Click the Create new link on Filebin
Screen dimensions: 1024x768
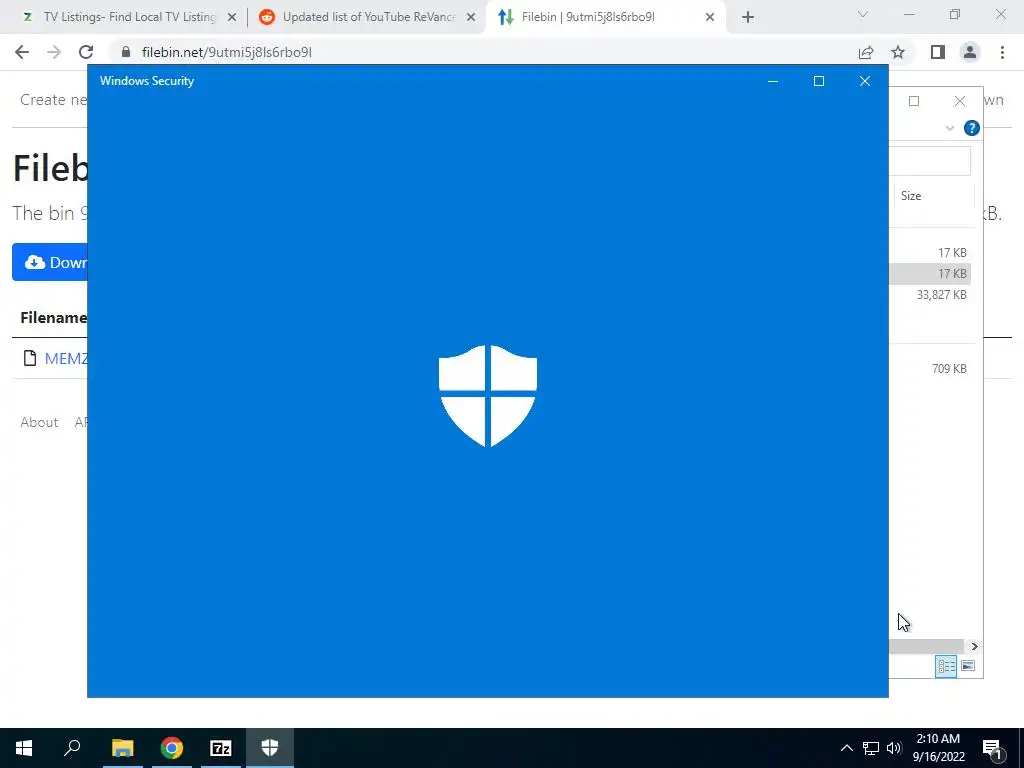53,100
